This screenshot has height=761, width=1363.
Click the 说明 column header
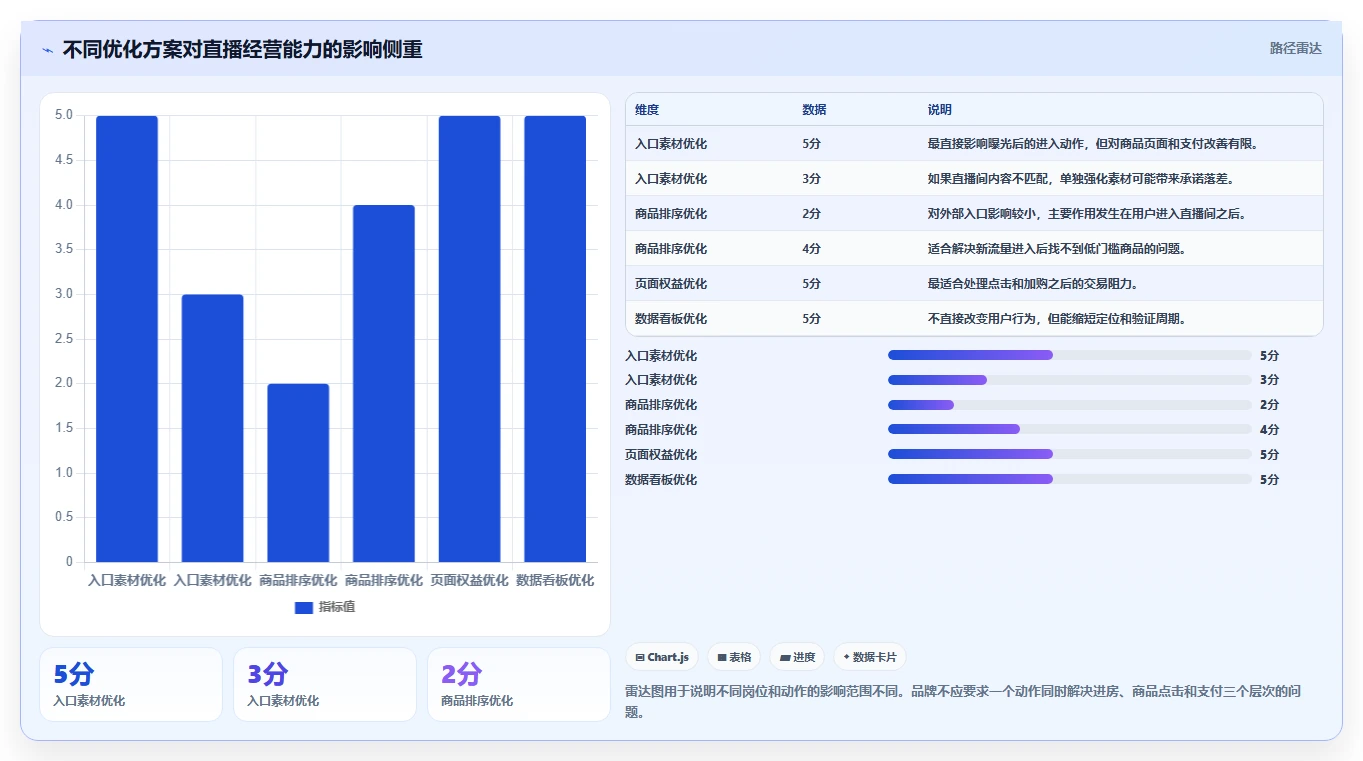click(940, 109)
